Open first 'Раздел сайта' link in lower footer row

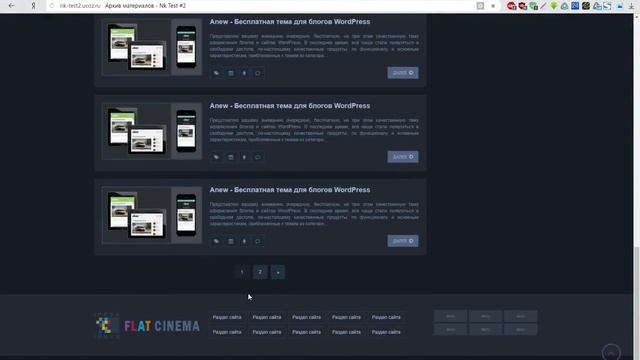pos(227,332)
